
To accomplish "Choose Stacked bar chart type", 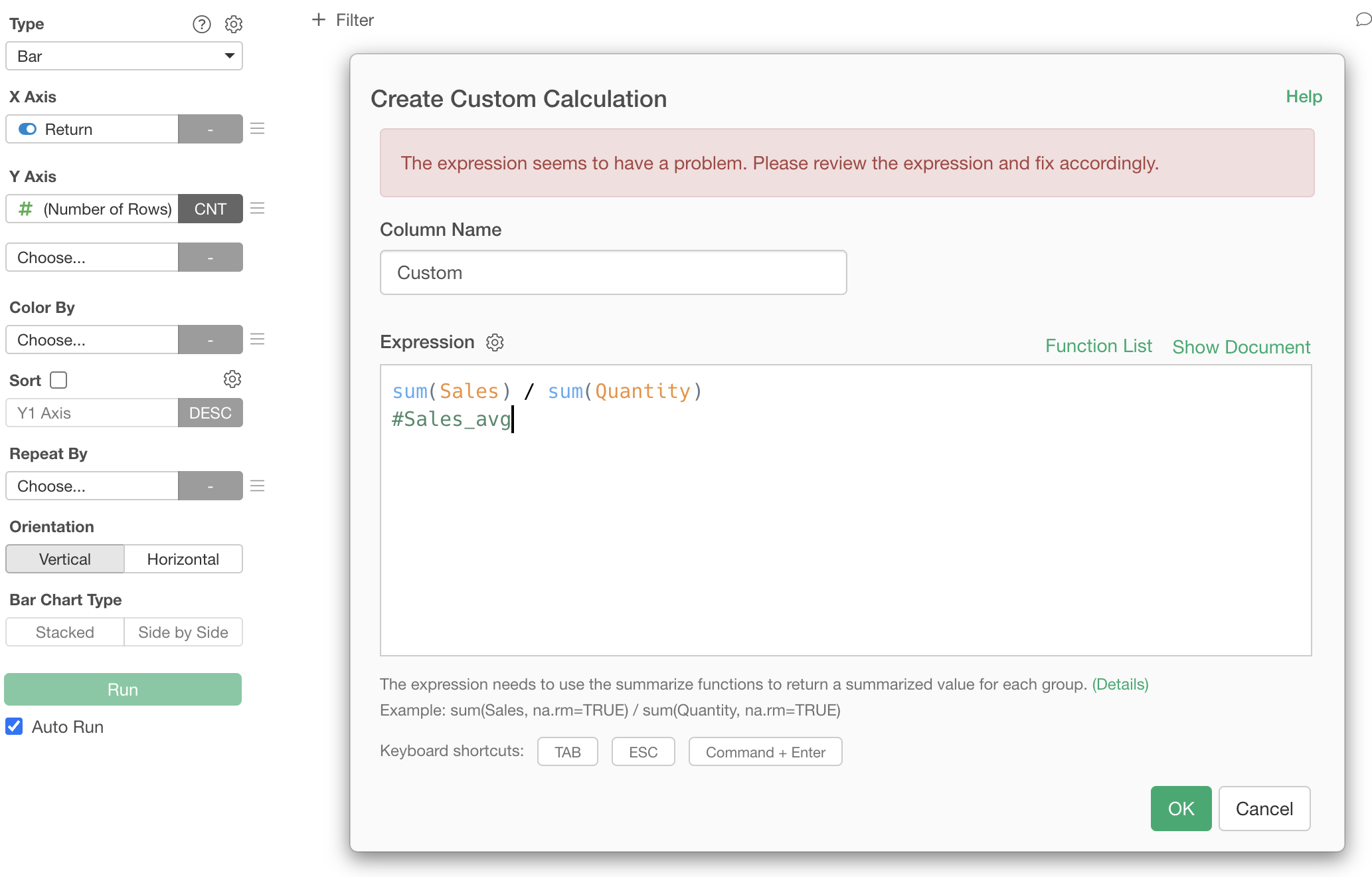I will coord(65,632).
